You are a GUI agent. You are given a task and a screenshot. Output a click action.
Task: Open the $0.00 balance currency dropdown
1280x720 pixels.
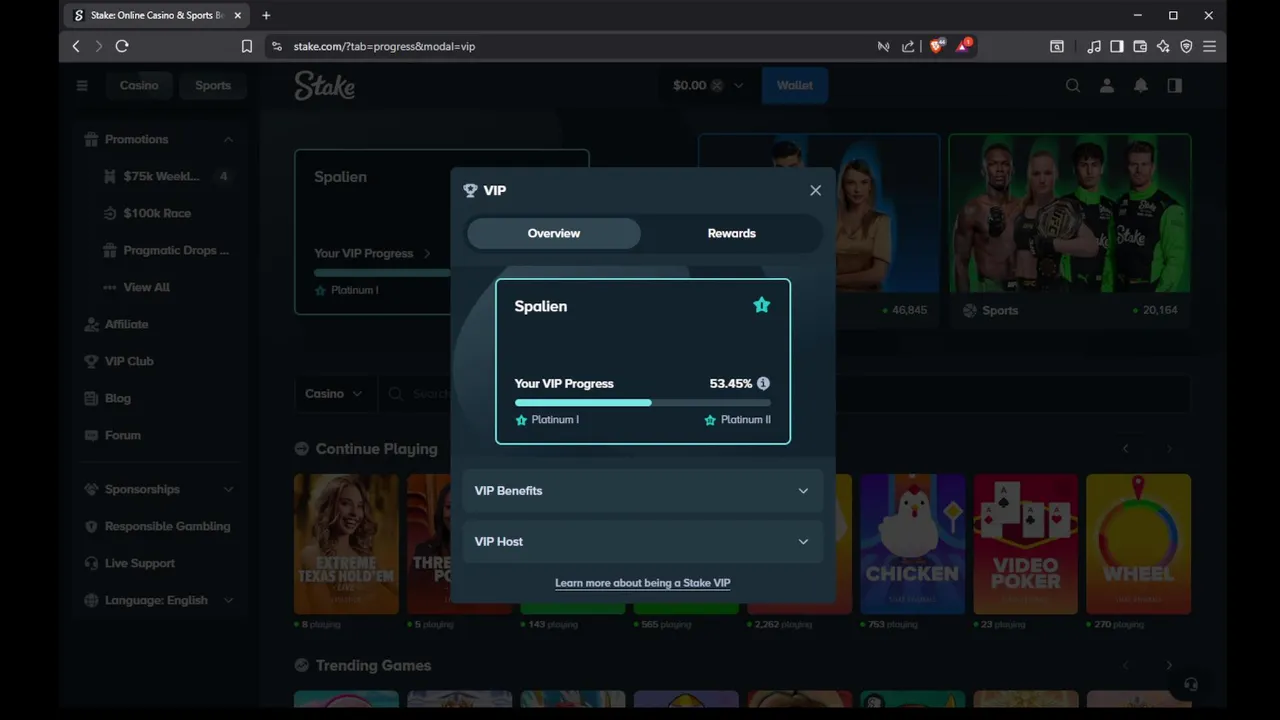click(708, 86)
